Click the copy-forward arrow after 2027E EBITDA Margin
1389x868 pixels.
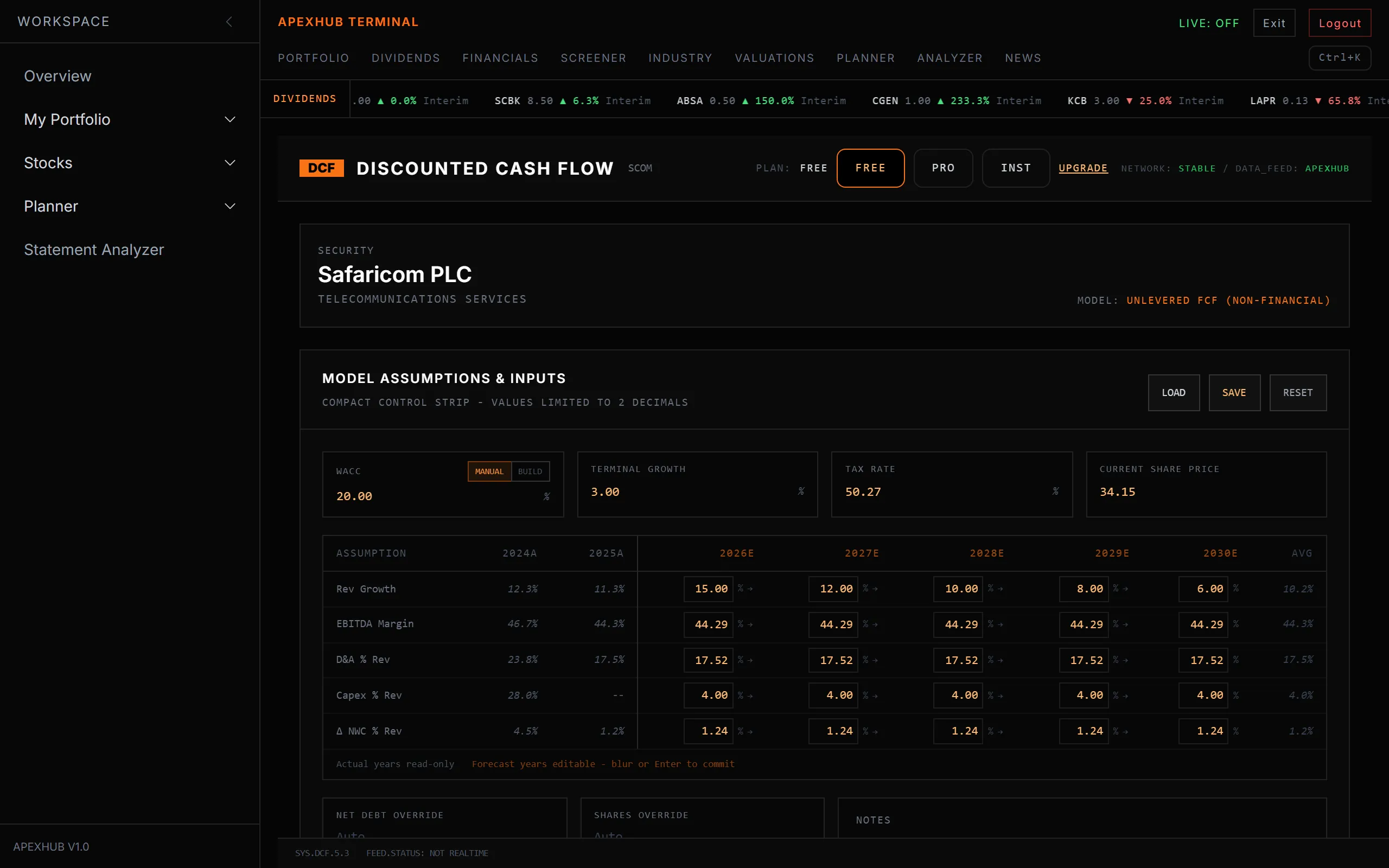(875, 624)
